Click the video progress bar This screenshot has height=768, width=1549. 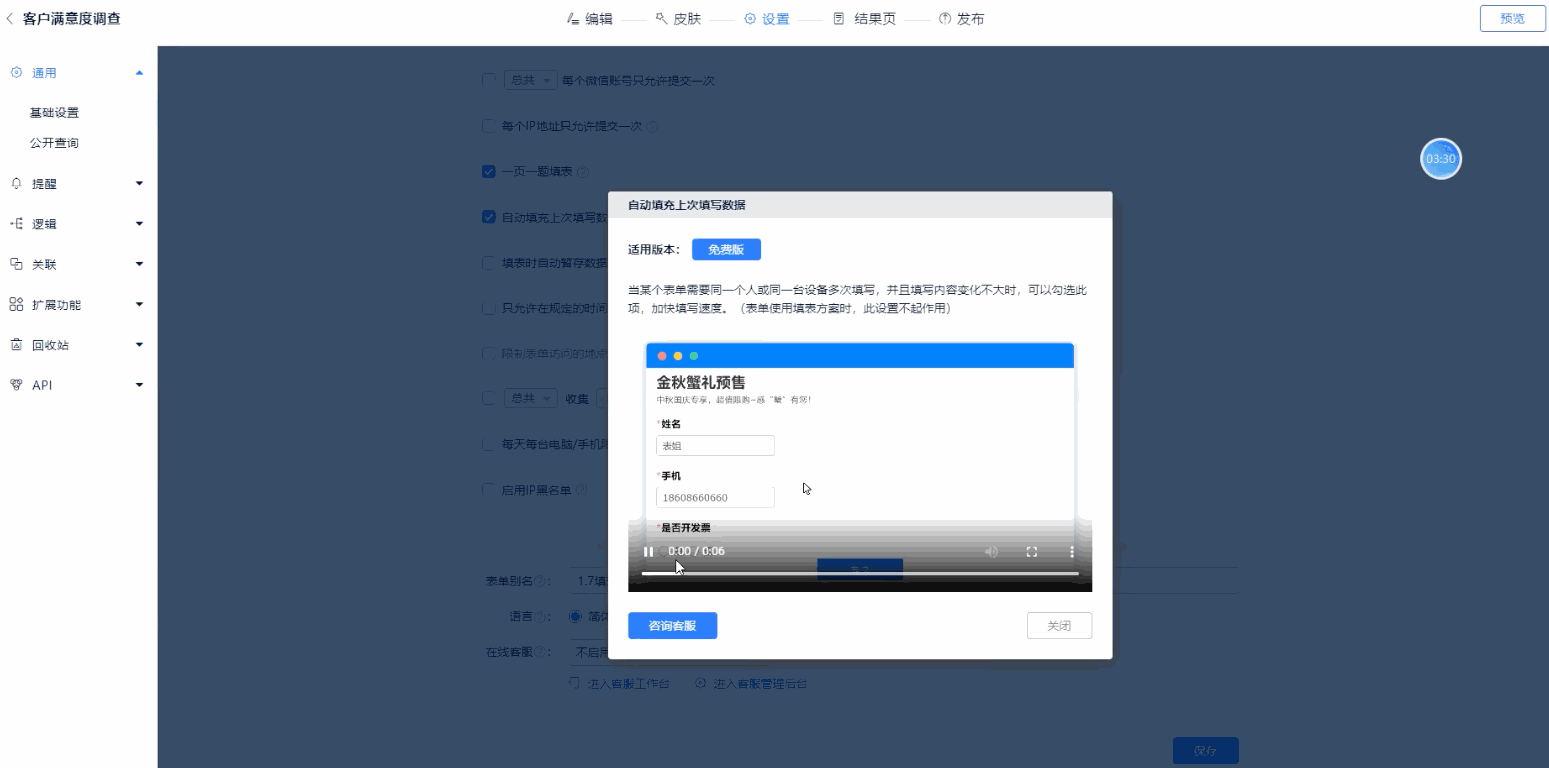860,574
